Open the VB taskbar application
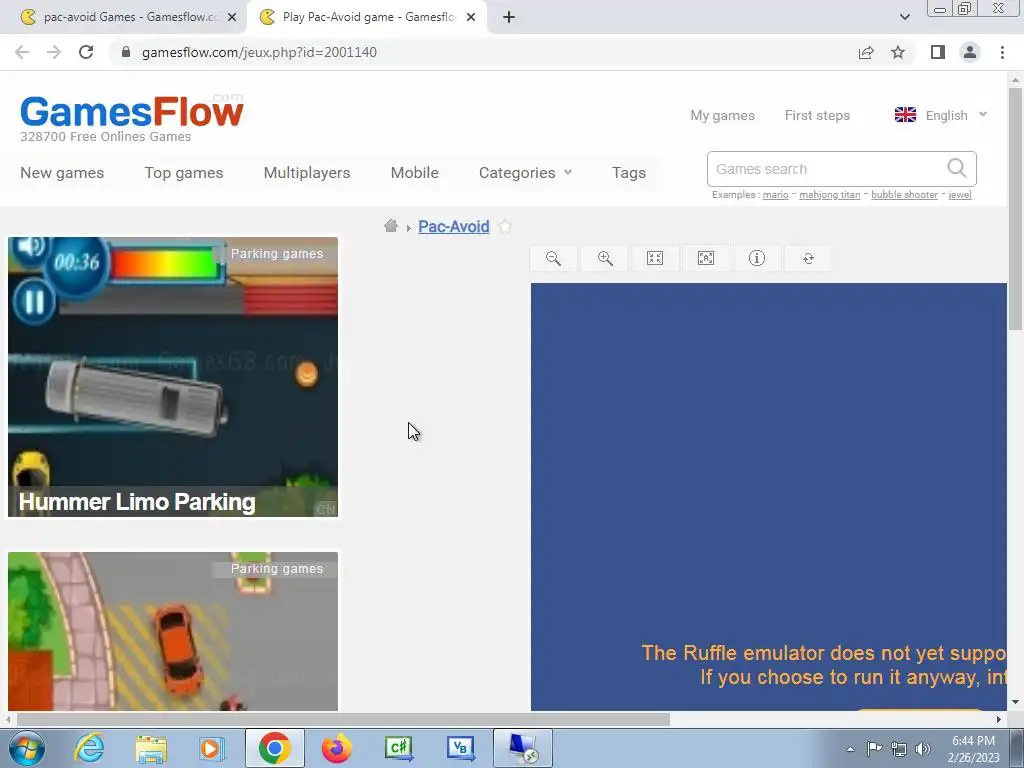 (460, 748)
